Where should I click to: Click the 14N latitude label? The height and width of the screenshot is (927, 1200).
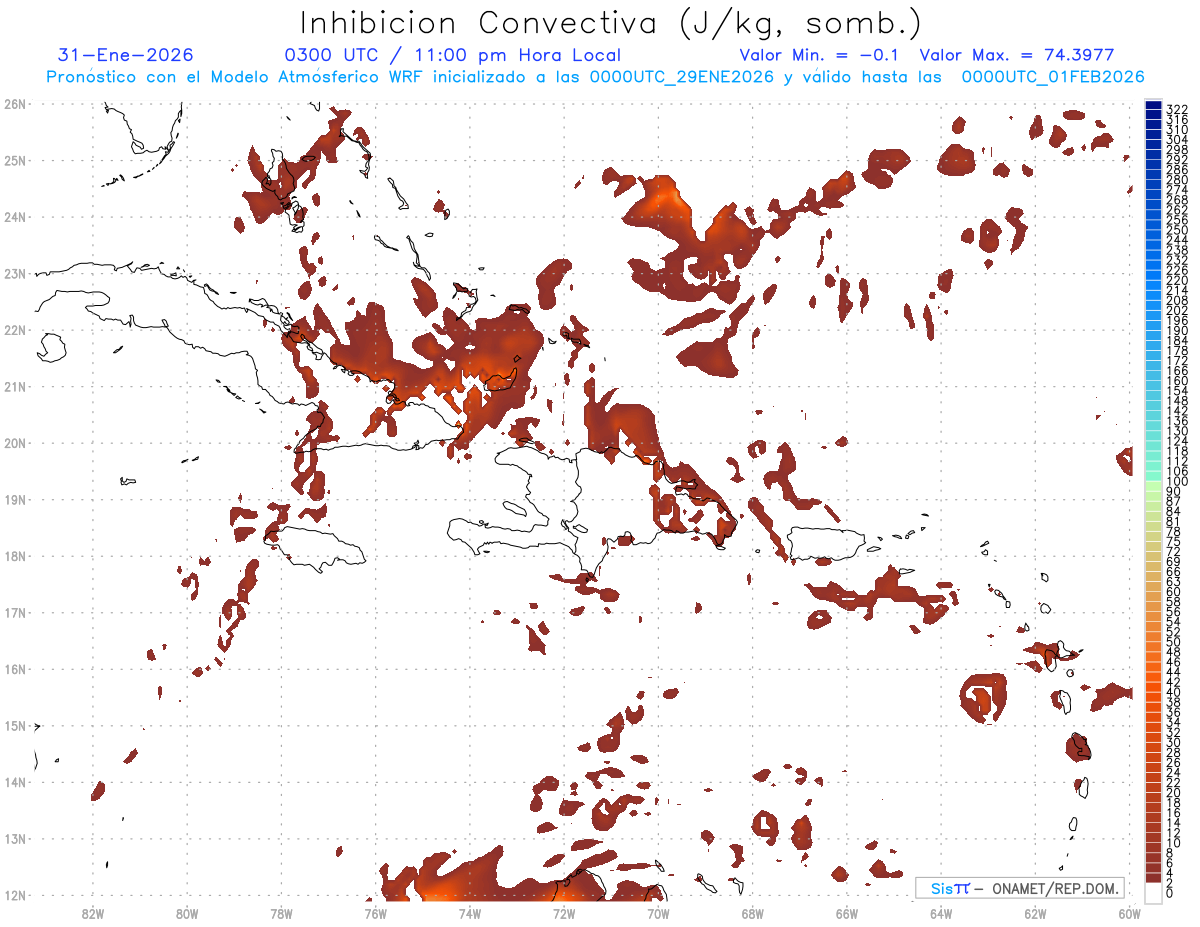pyautogui.click(x=15, y=782)
